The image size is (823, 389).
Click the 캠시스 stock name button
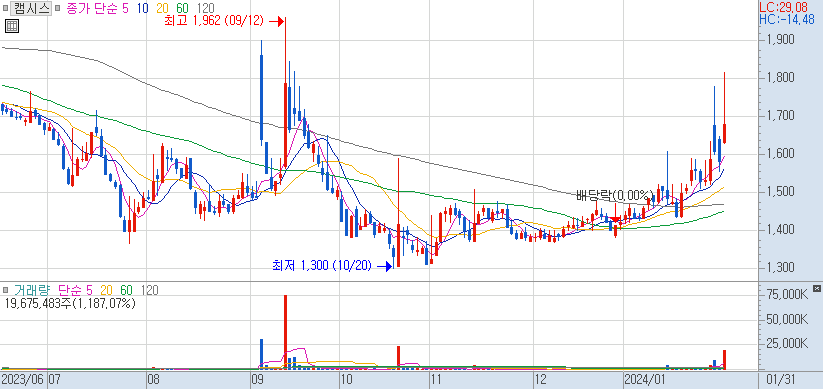[x=30, y=8]
